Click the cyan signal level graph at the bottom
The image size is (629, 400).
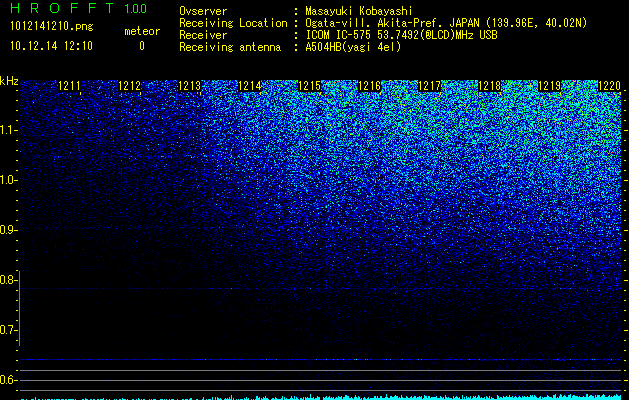[x=321, y=398]
